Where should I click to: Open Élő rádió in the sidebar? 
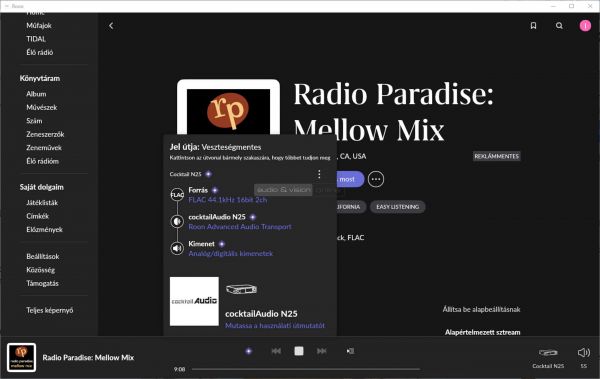coord(39,52)
